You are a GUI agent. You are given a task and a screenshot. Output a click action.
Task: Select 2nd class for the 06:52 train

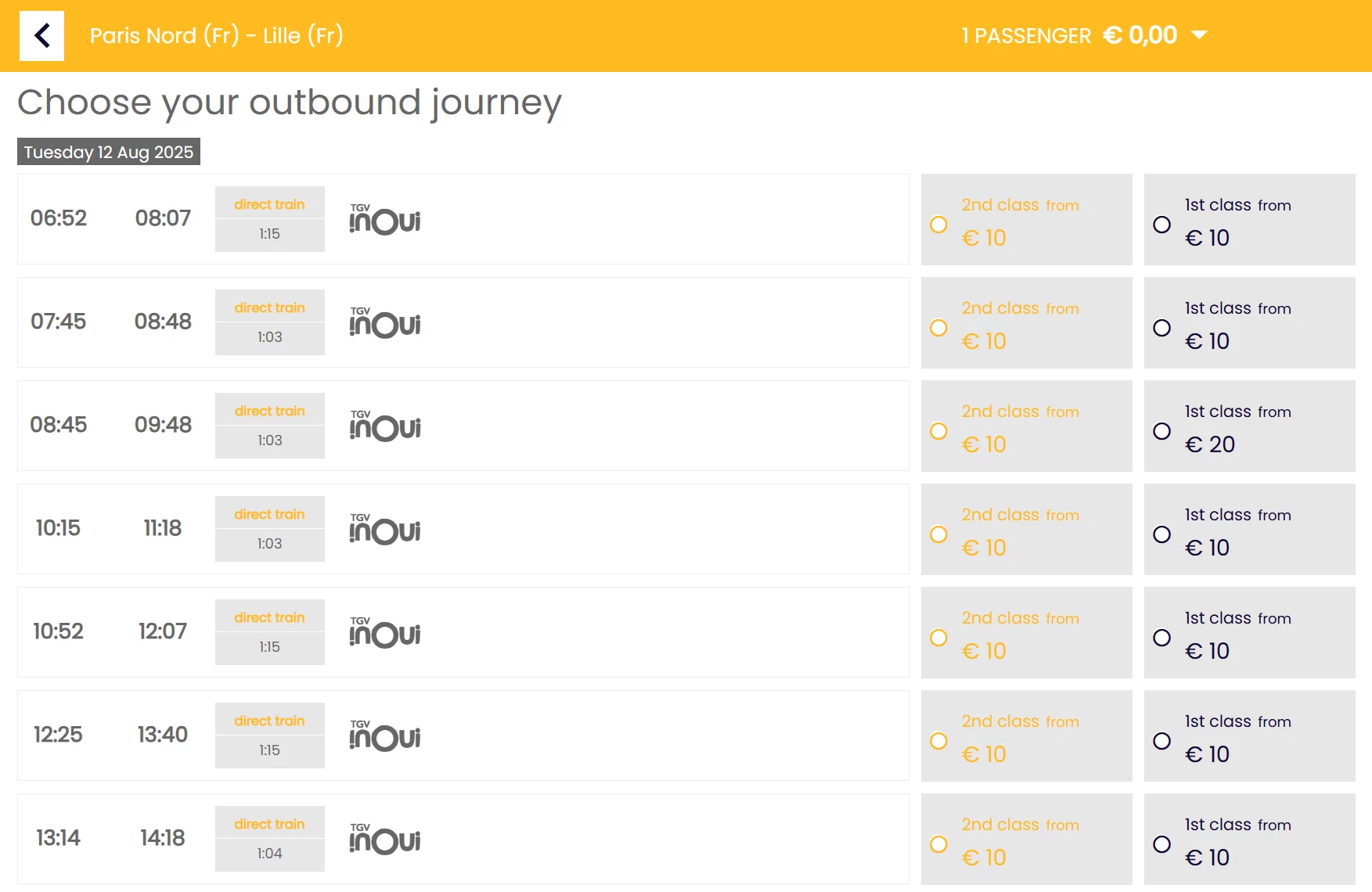pos(938,225)
